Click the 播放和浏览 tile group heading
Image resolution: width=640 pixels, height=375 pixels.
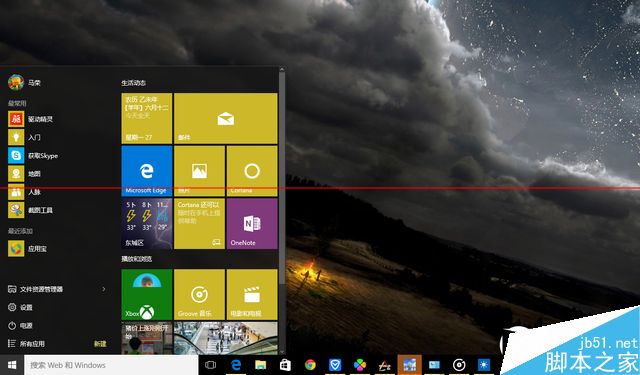click(137, 259)
